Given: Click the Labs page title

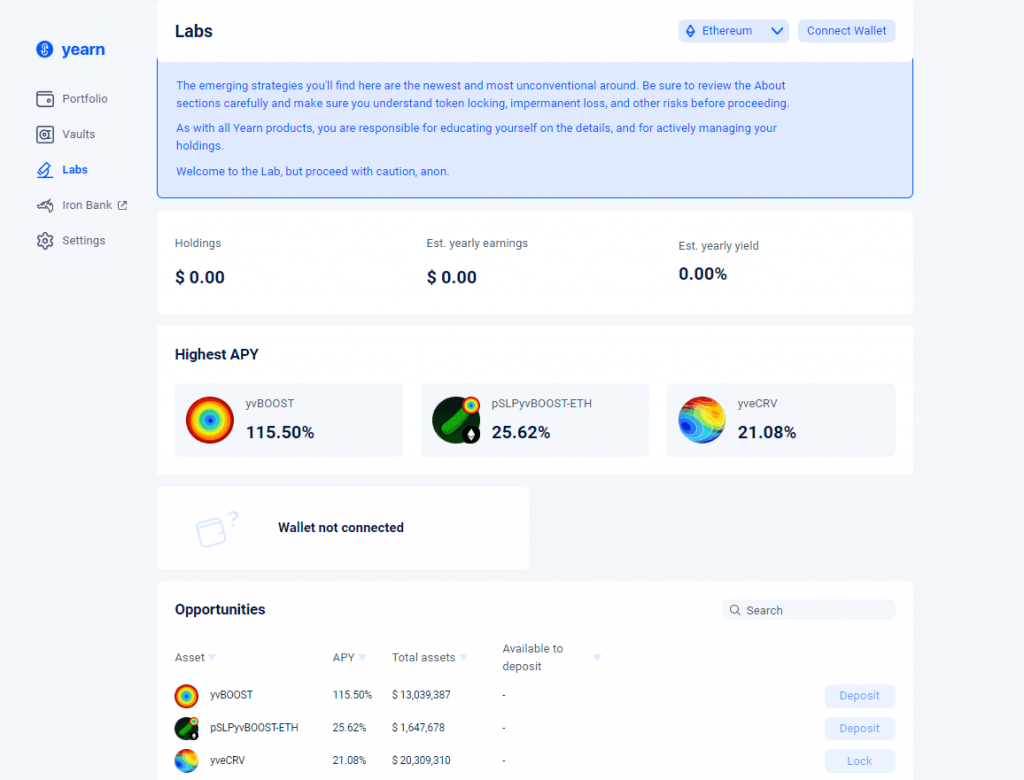Looking at the screenshot, I should click(193, 31).
